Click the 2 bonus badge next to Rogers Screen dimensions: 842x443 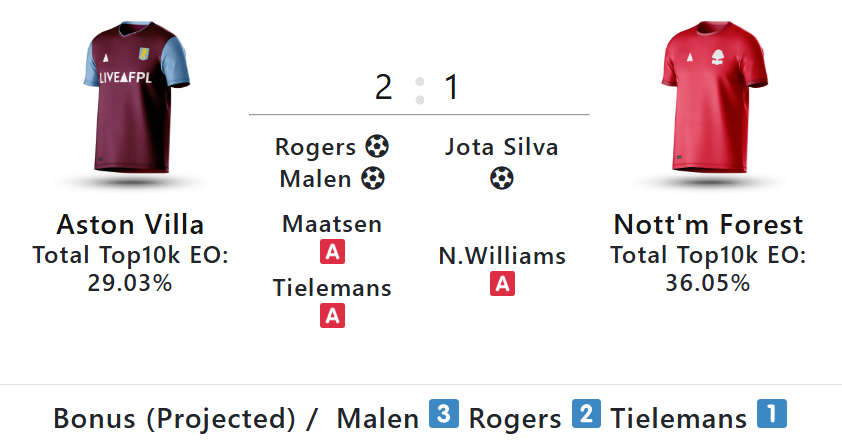pos(586,414)
